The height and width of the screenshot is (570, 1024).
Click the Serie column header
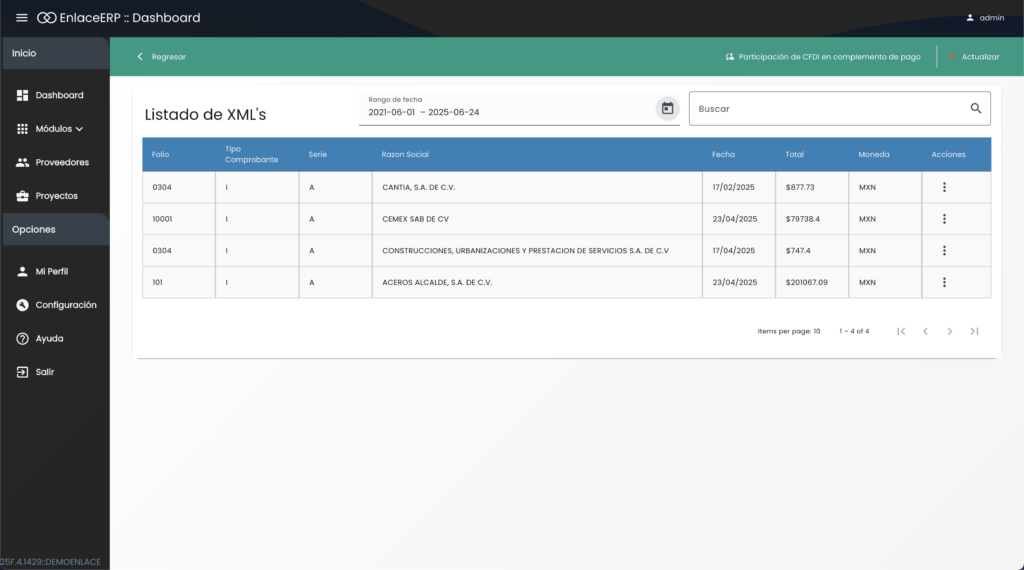click(x=317, y=155)
